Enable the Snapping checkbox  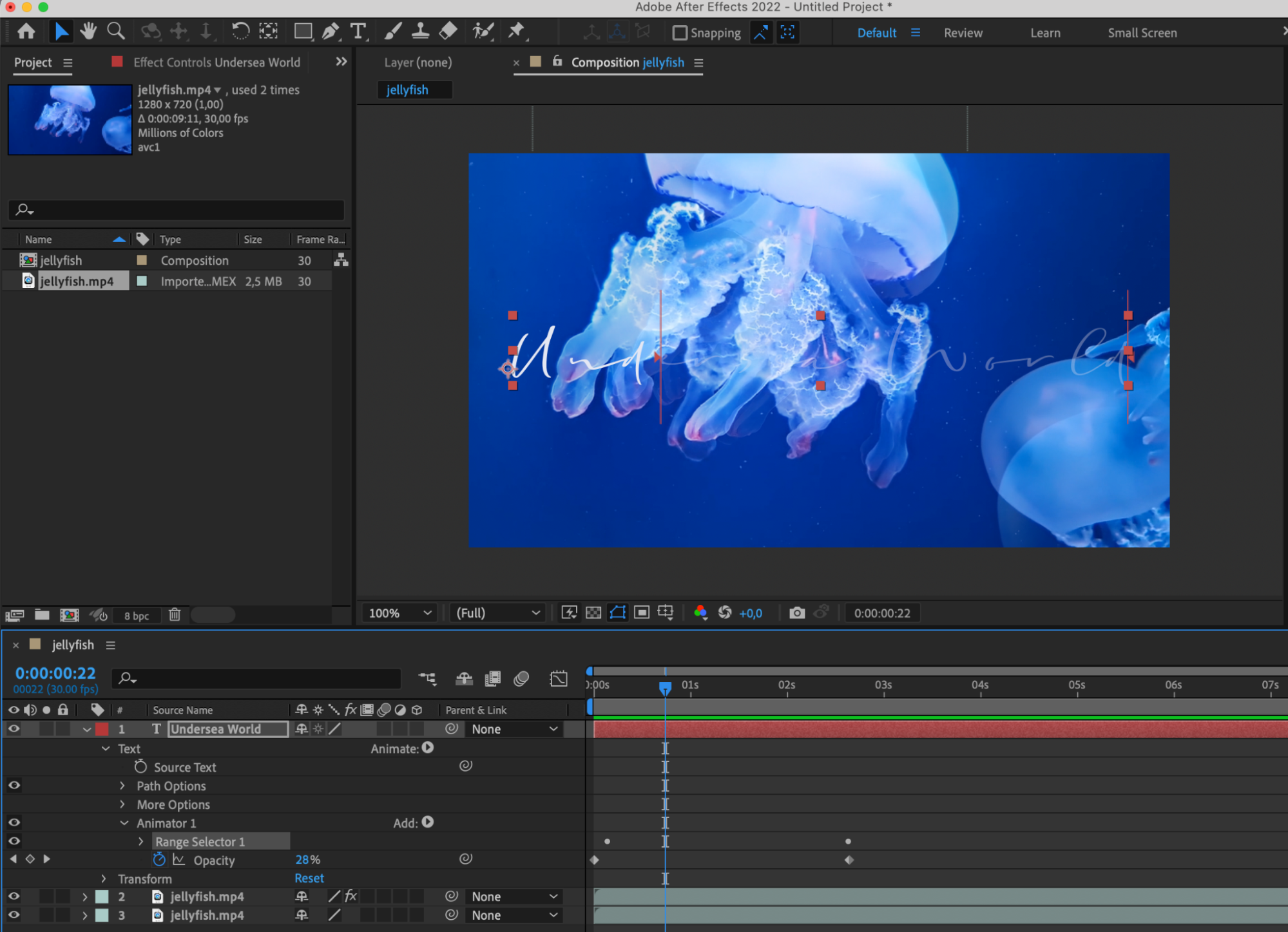(x=680, y=33)
